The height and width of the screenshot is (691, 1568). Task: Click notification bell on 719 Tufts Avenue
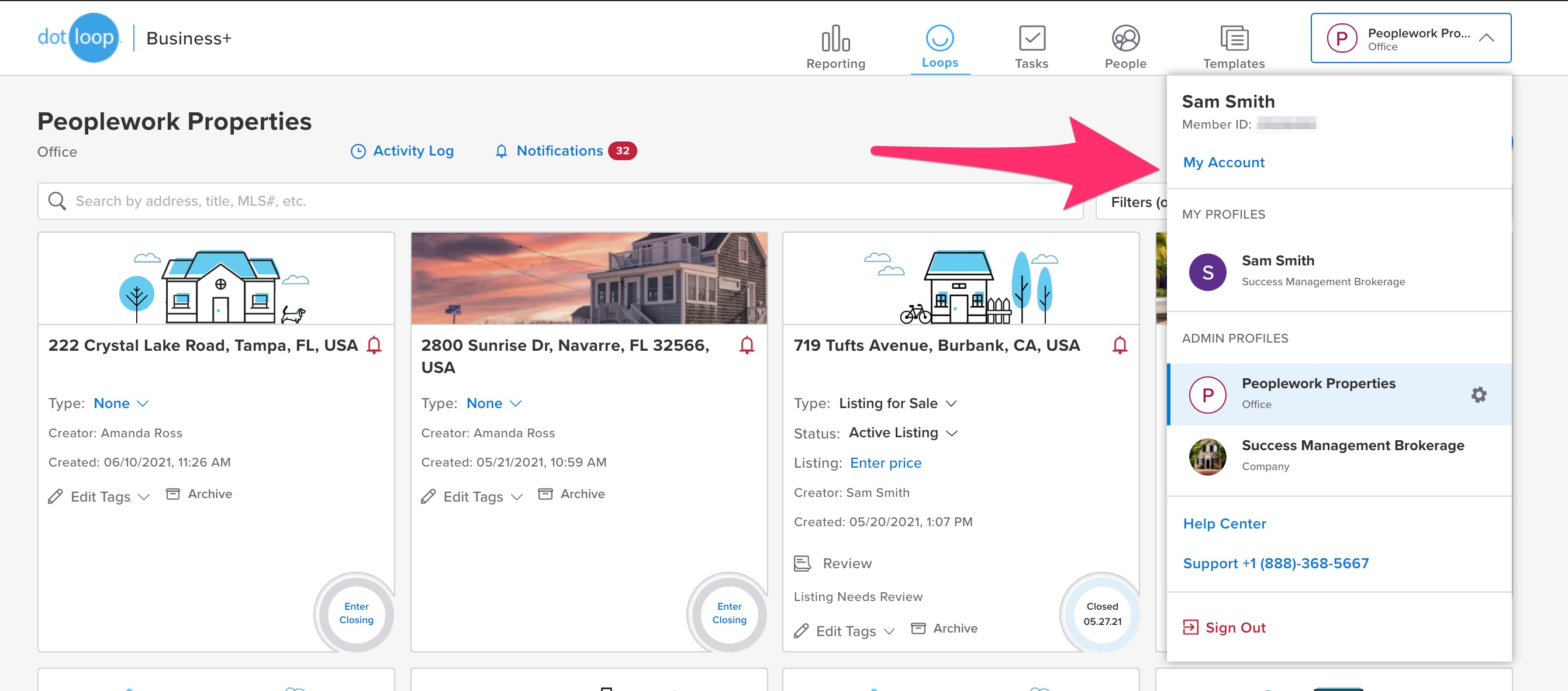click(1119, 345)
